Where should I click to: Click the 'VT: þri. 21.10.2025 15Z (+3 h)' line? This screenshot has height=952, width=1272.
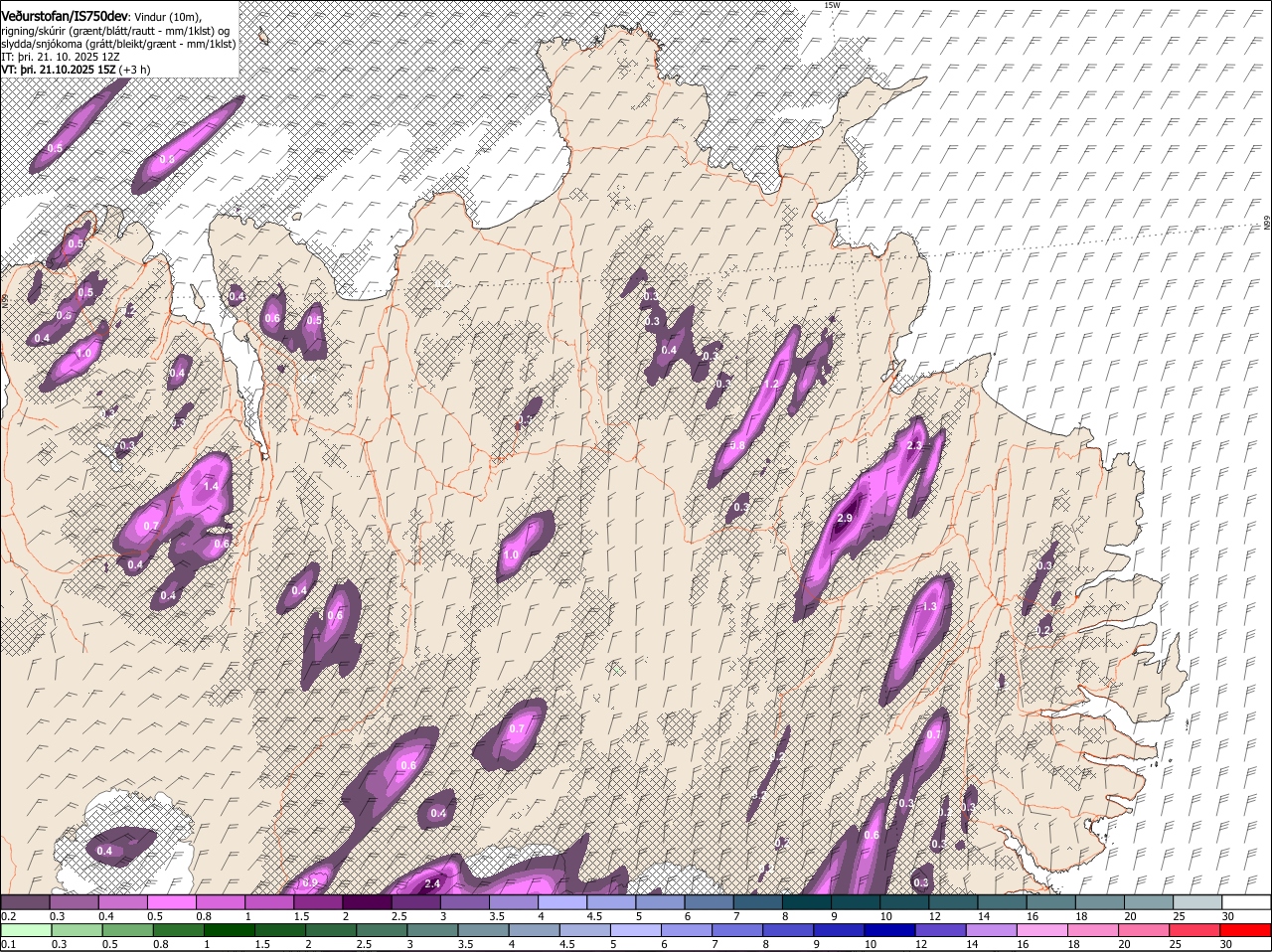(76, 70)
